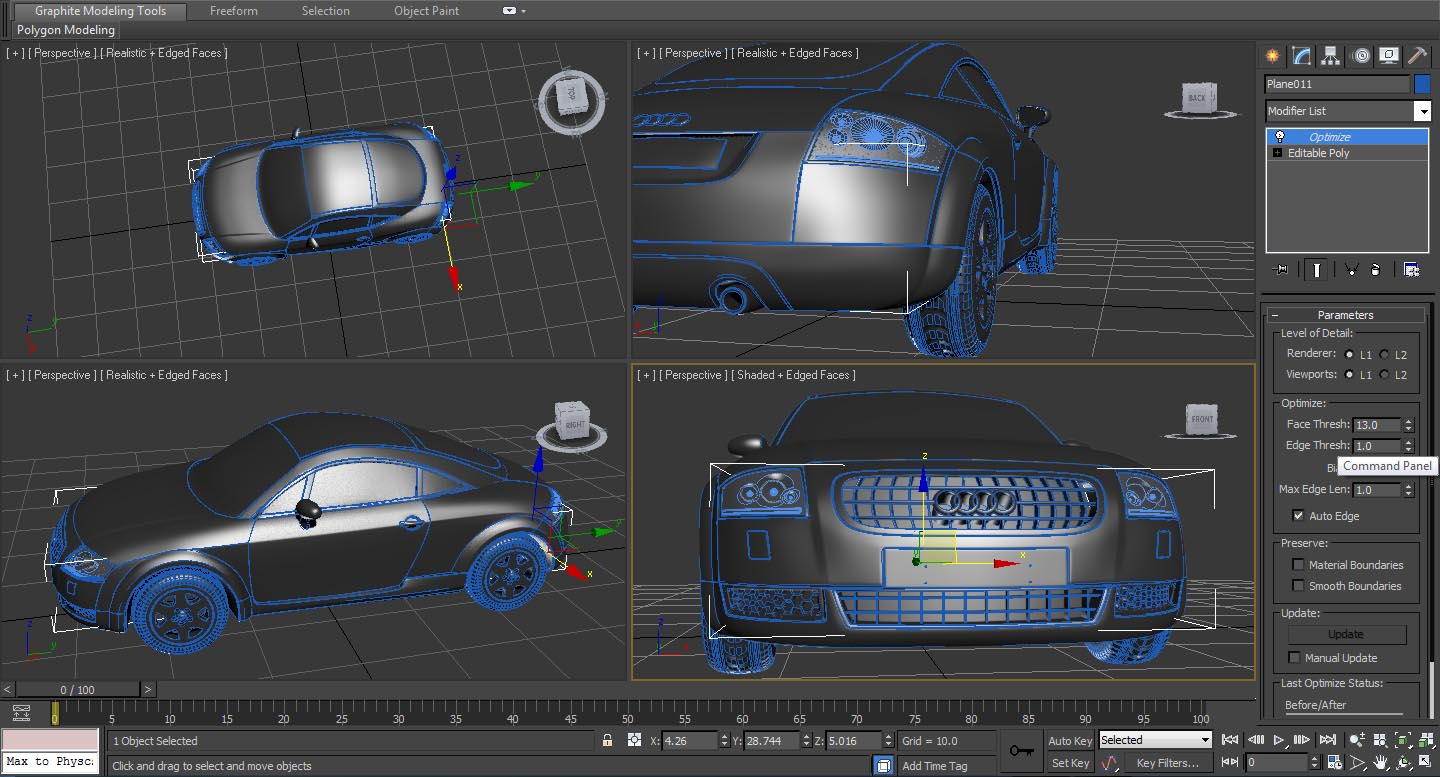Viewport: 1440px width, 777px height.
Task: Select Renderer L2 radio button
Action: tap(1385, 354)
